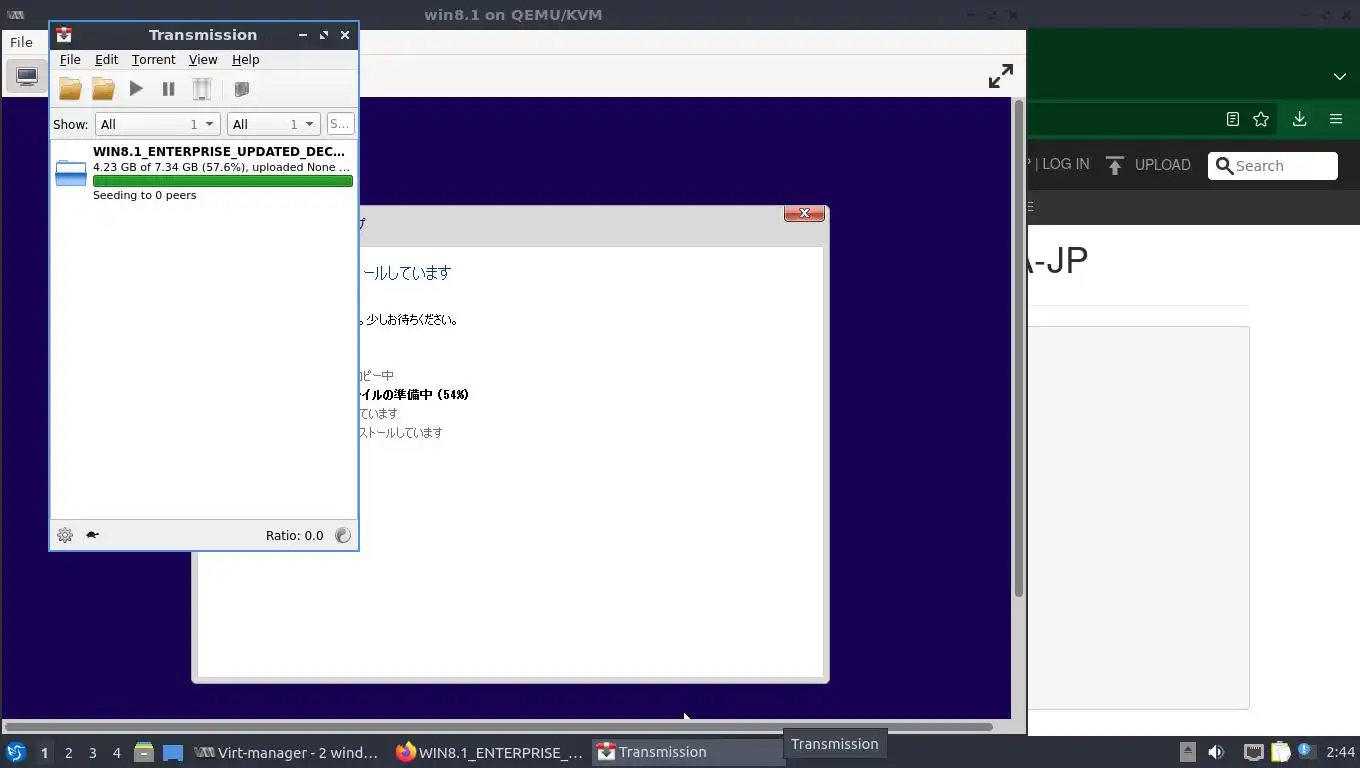This screenshot has height=768, width=1360.
Task: Click the VM console horizontal scrollbar
Action: tap(498, 727)
